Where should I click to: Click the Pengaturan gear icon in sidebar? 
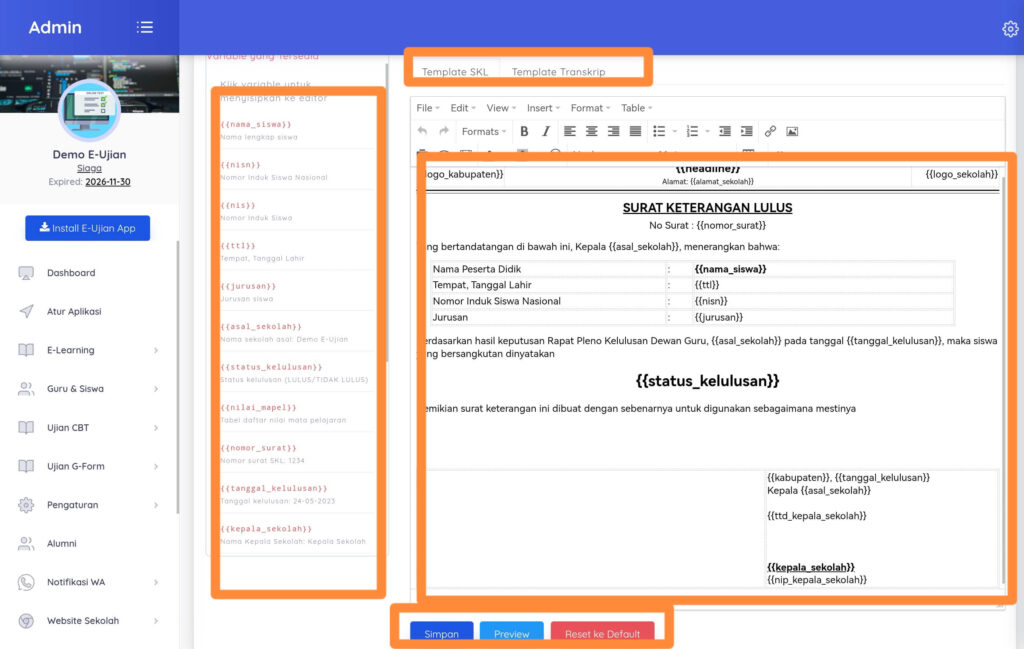(x=26, y=505)
